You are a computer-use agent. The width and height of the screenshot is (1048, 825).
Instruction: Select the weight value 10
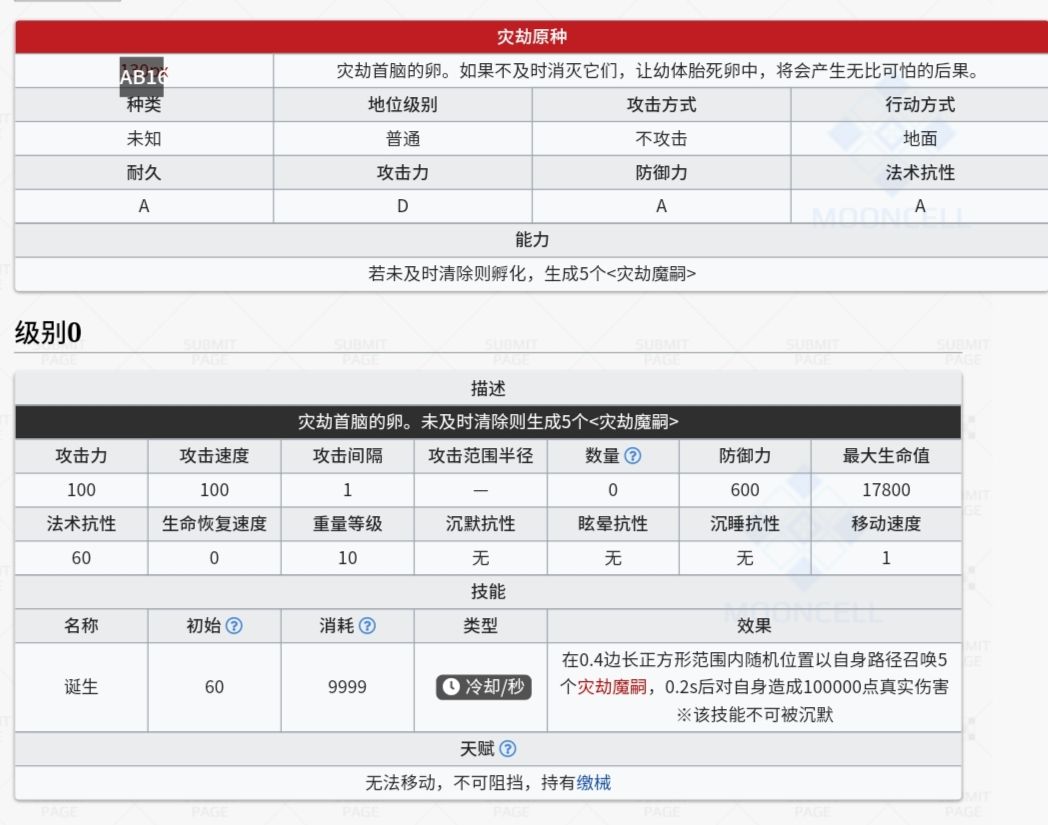(x=347, y=558)
